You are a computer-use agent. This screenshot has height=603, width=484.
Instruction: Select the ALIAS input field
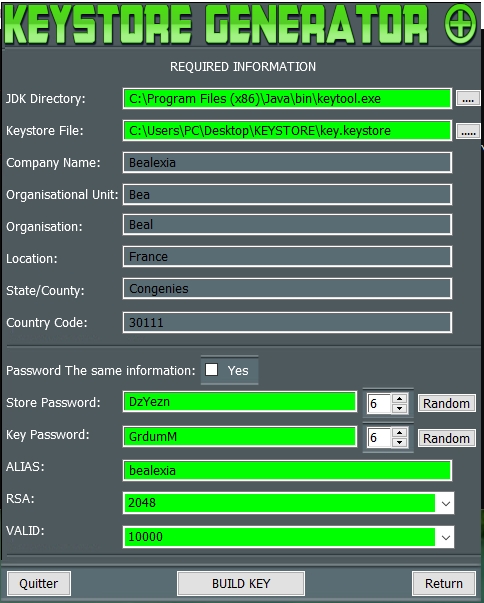click(287, 470)
